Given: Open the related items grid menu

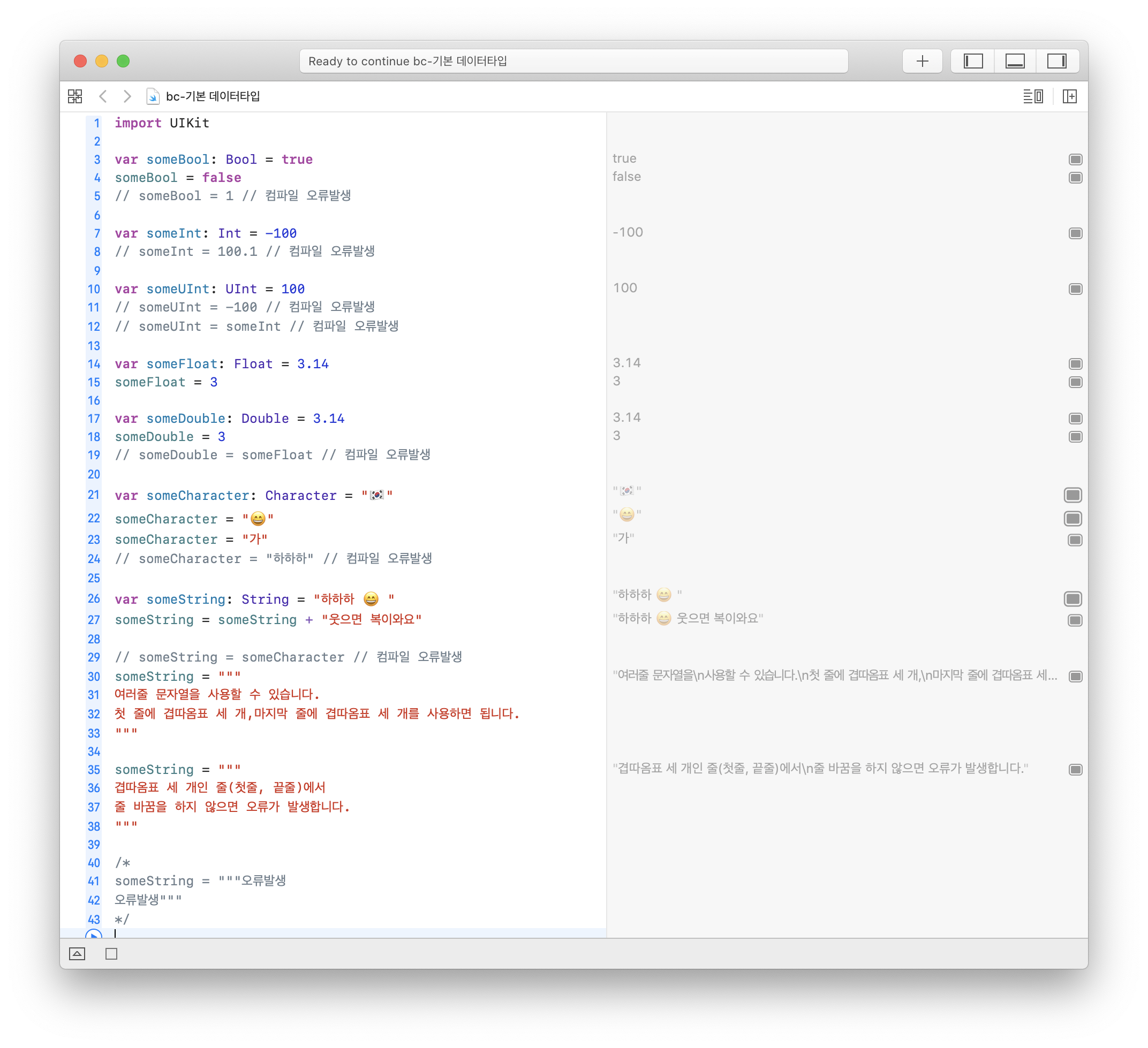Looking at the screenshot, I should point(75,96).
